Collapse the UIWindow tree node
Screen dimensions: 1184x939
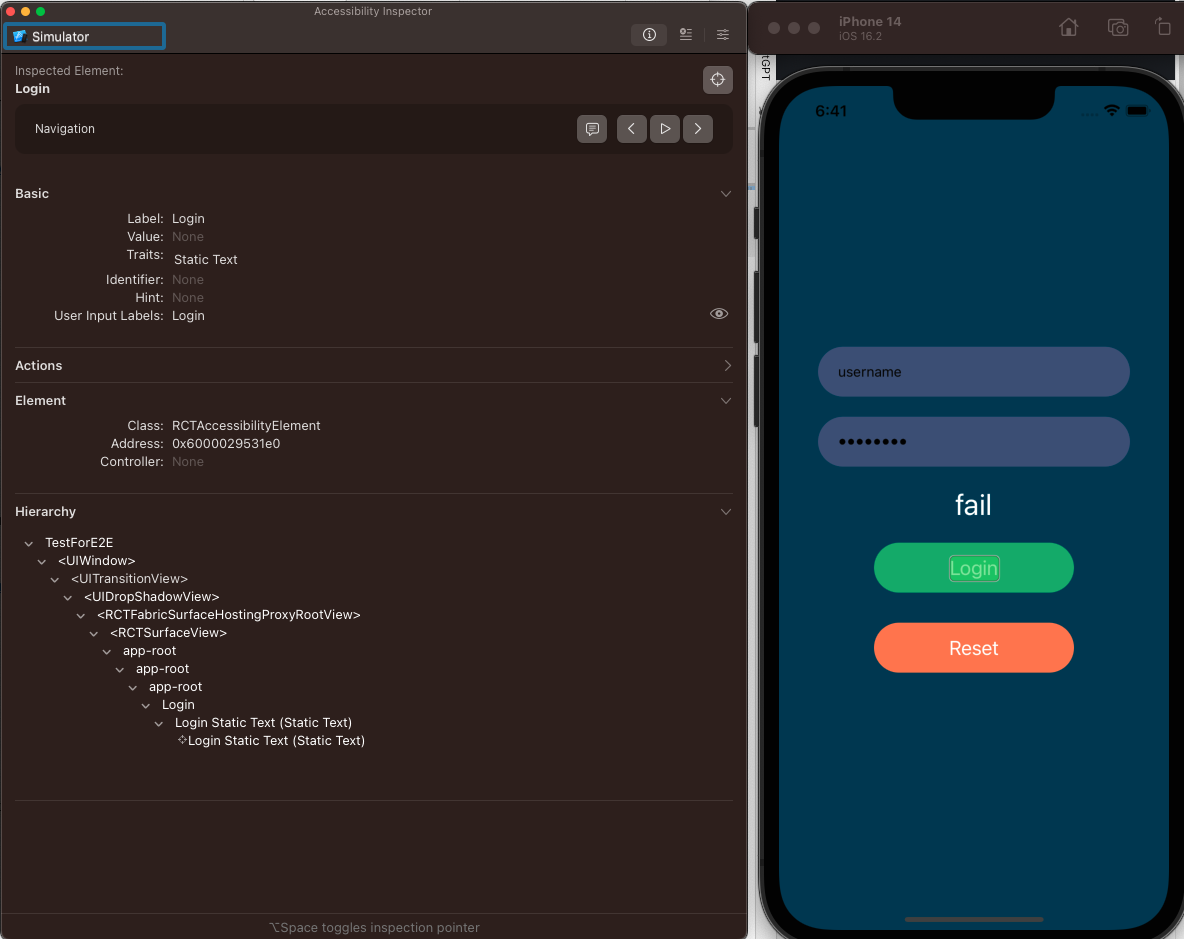pos(42,562)
